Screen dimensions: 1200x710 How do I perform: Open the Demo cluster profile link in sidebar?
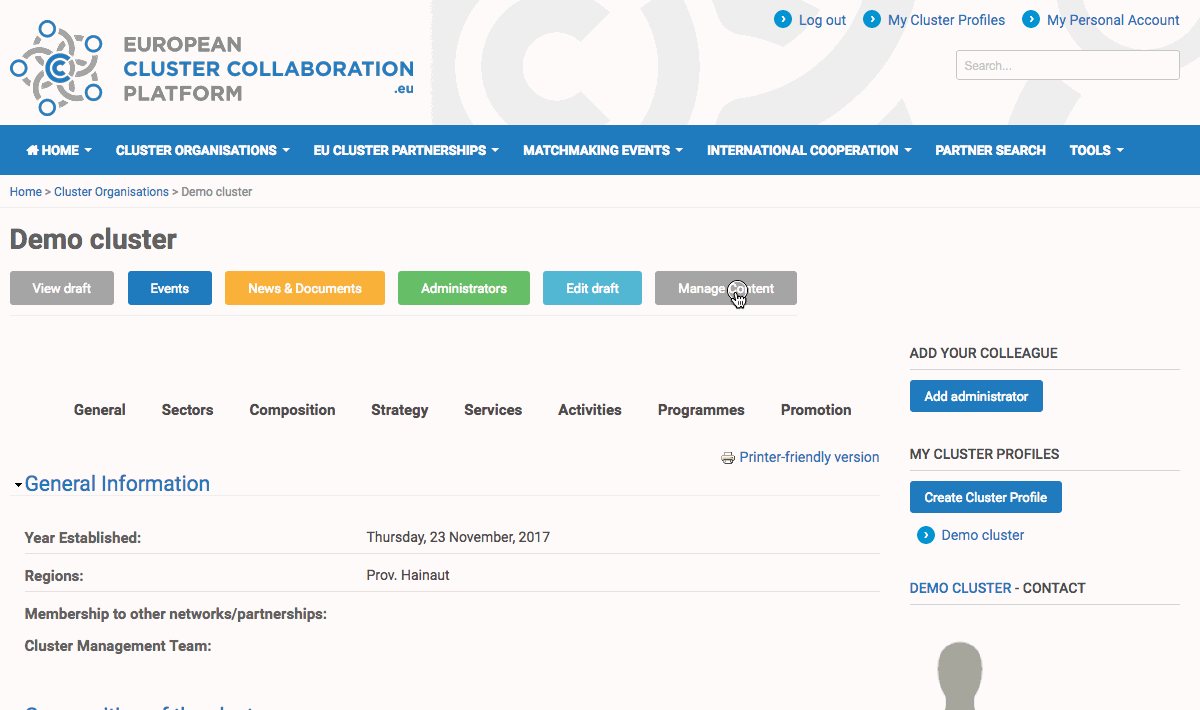tap(983, 535)
